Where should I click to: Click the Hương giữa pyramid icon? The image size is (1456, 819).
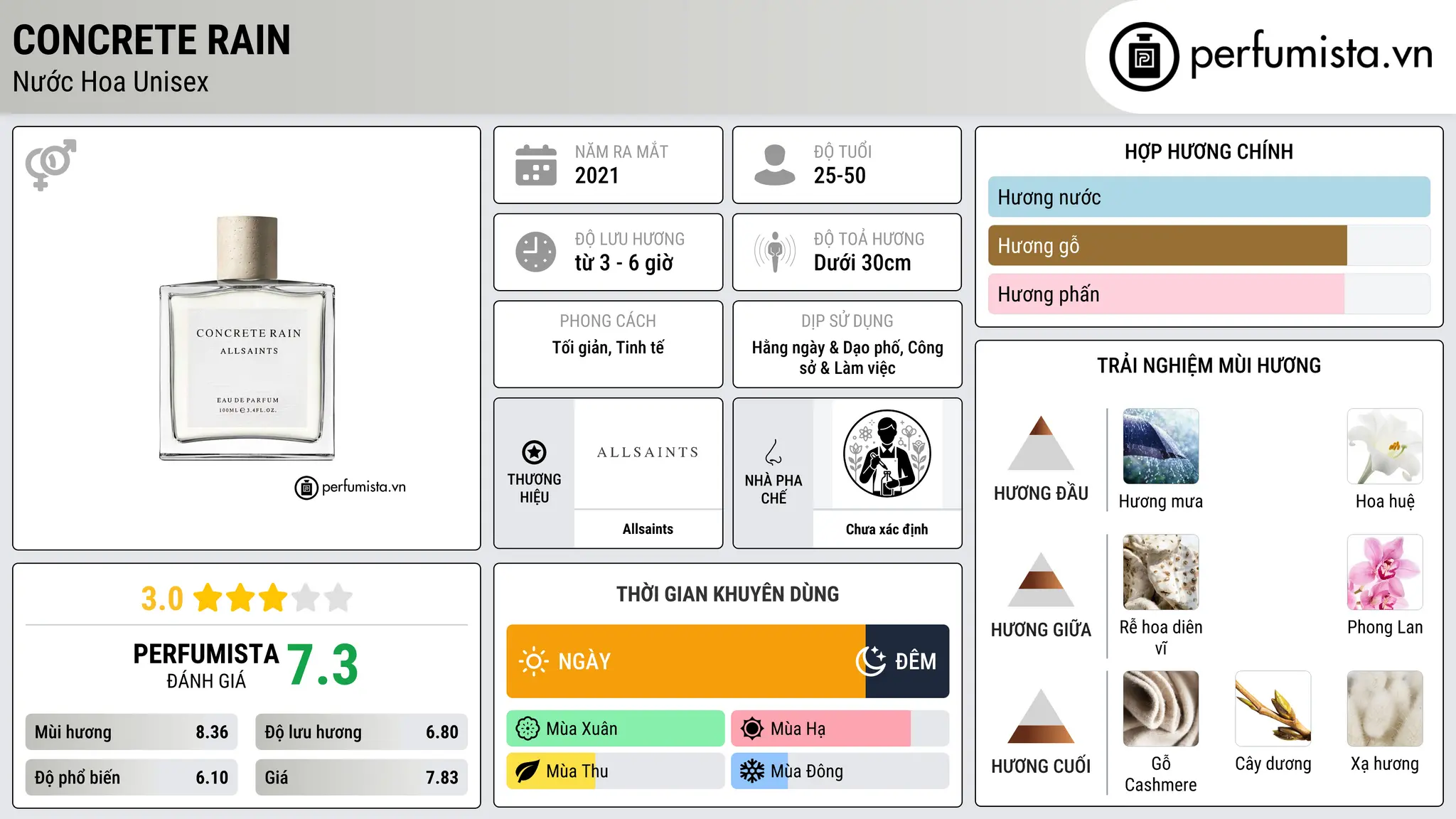point(1041,579)
